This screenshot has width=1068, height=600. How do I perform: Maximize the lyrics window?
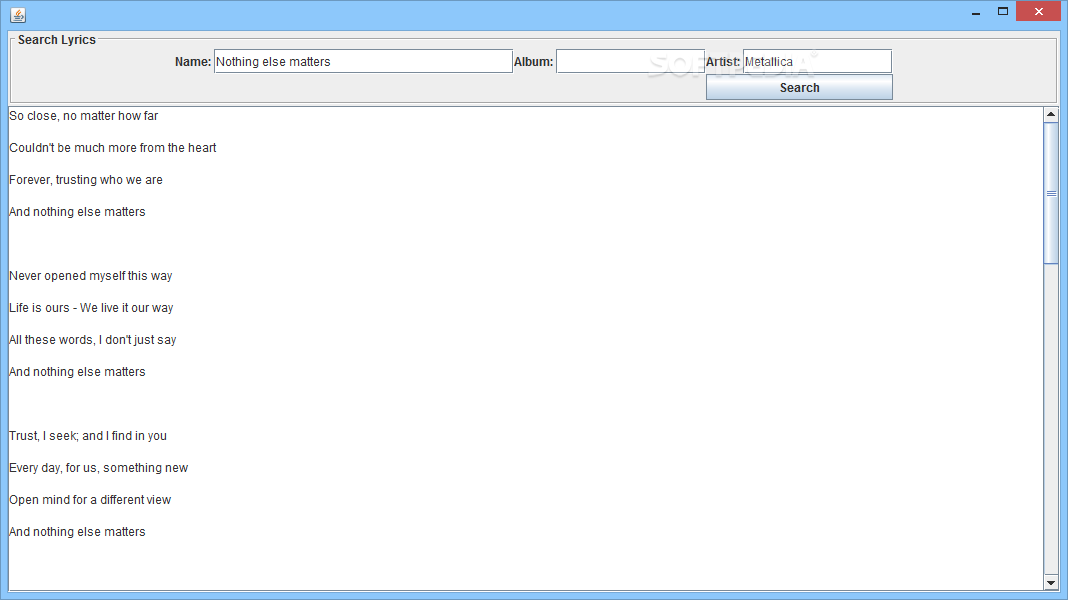click(1003, 12)
